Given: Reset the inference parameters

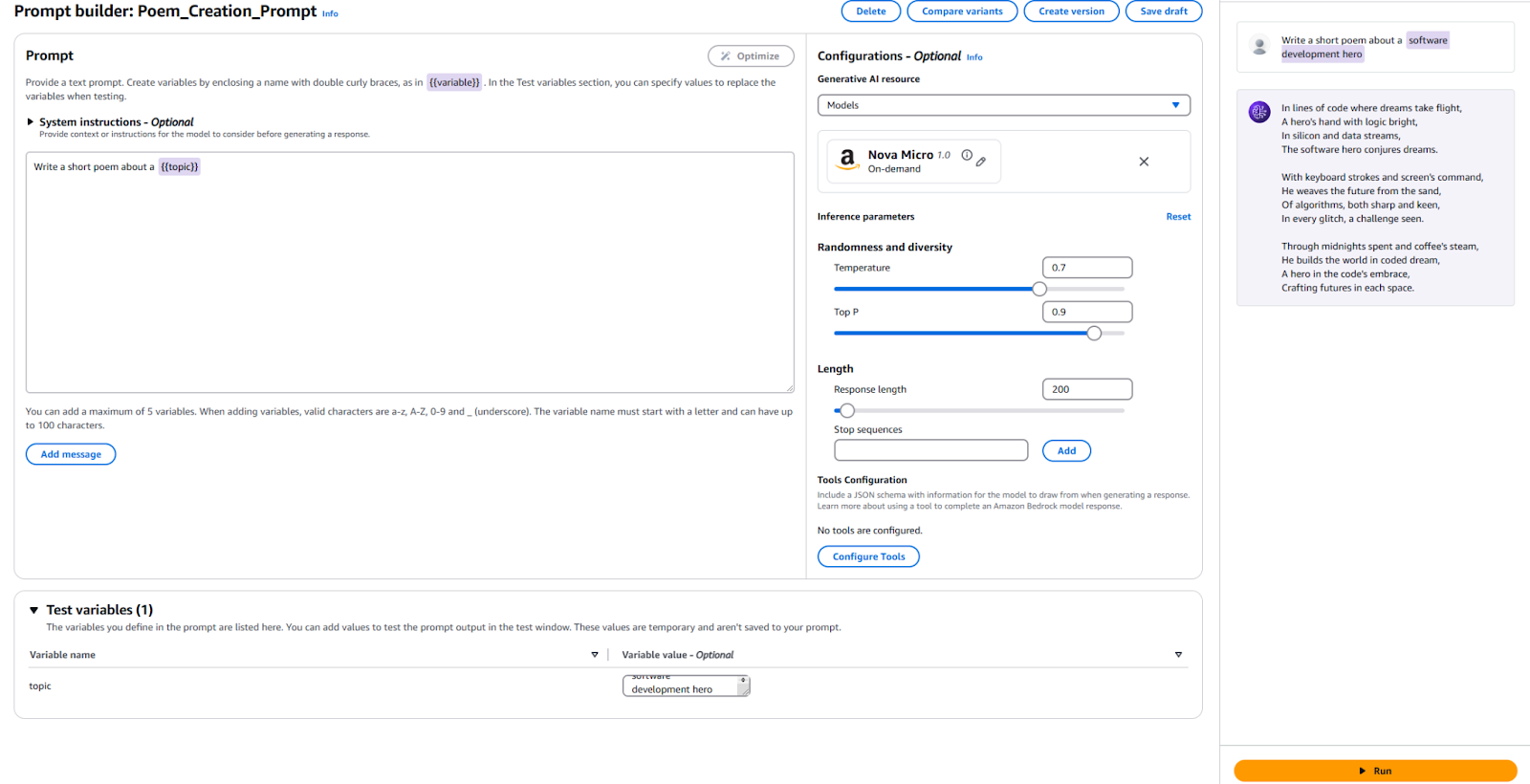Looking at the screenshot, I should [1178, 217].
